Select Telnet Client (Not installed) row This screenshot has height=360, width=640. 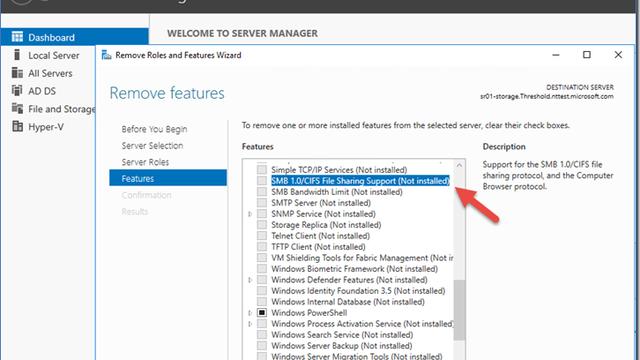[x=320, y=236]
